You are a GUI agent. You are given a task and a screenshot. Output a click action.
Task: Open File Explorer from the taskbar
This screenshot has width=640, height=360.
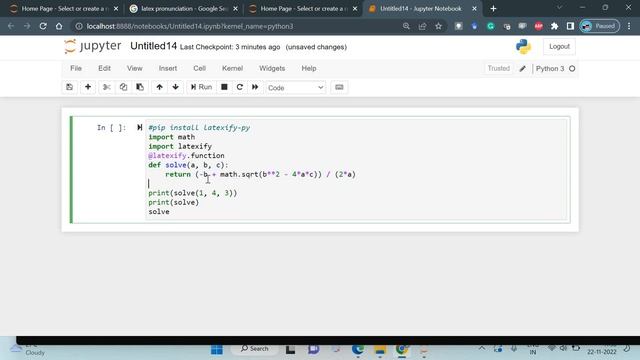[x=380, y=349]
